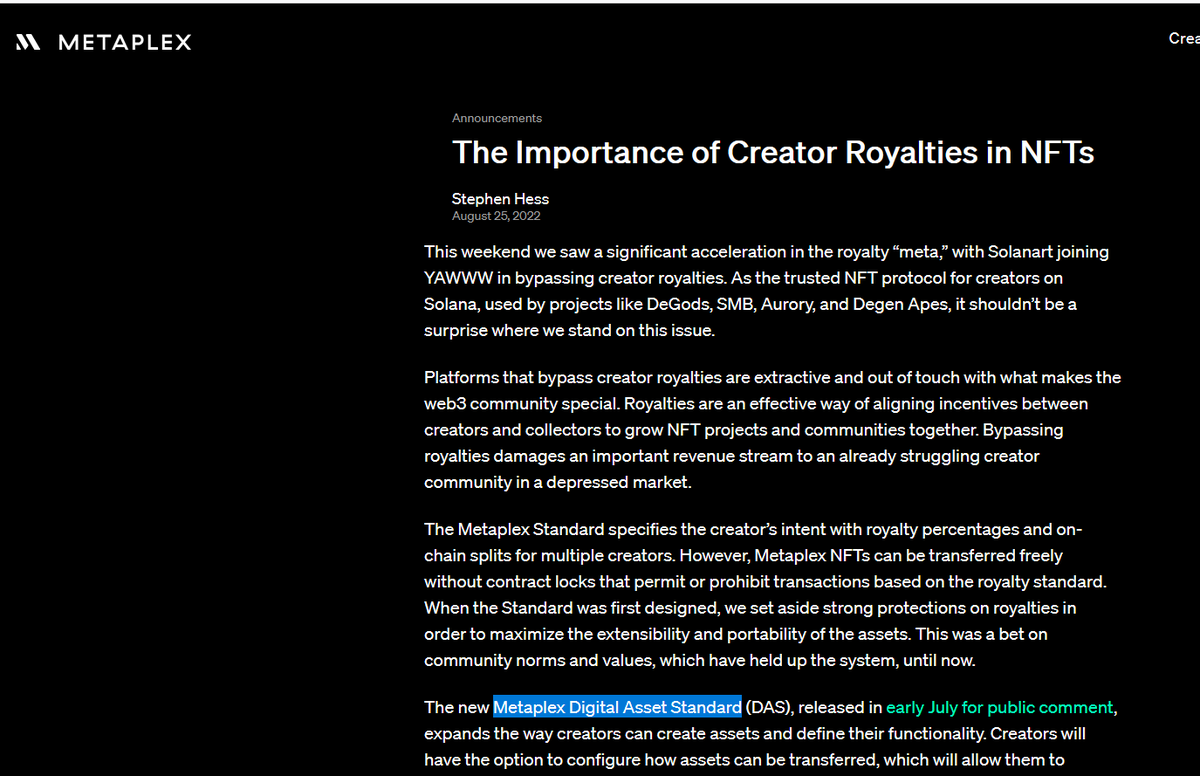Click the line starting 'community norms and values'
This screenshot has width=1200, height=776.
[699, 660]
